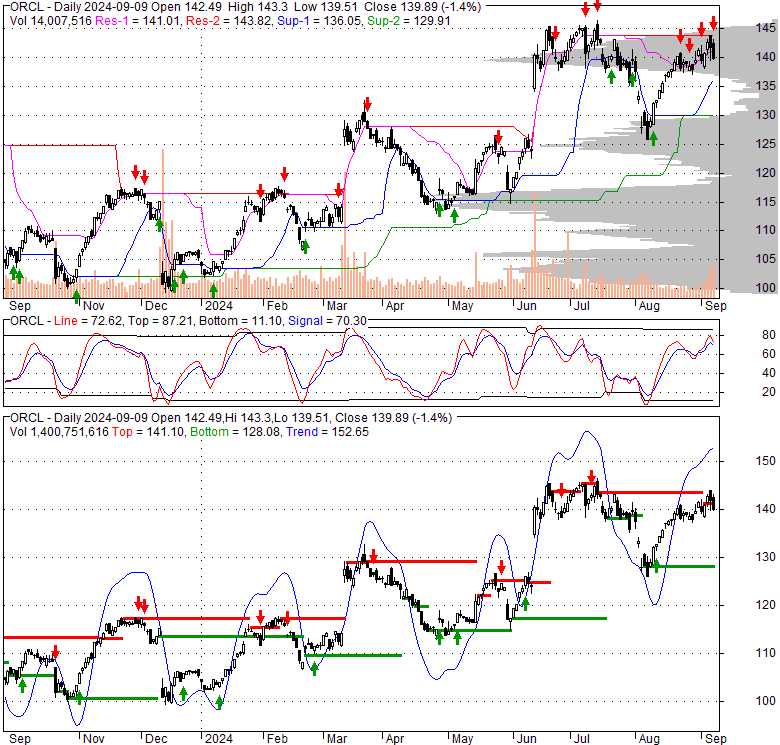780x745 pixels.
Task: Click the 'Jul' month label under top chart
Action: click(x=582, y=306)
